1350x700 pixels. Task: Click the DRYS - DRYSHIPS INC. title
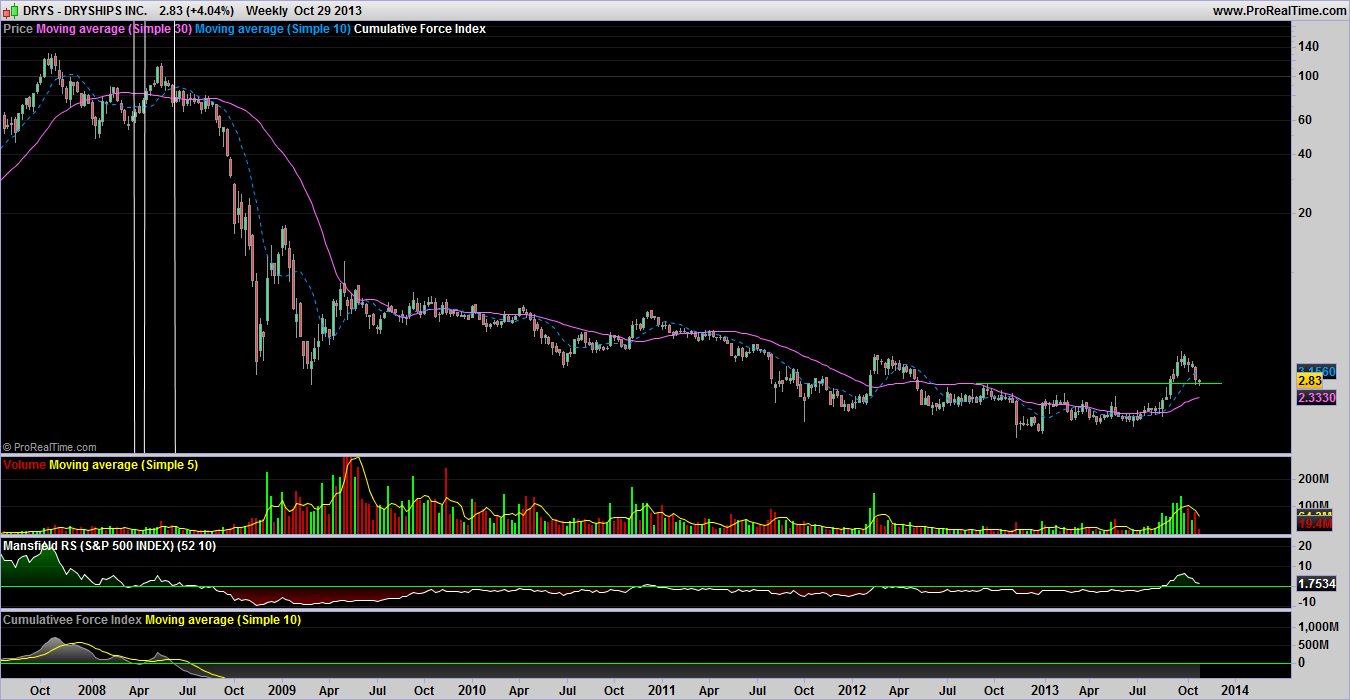[x=86, y=10]
